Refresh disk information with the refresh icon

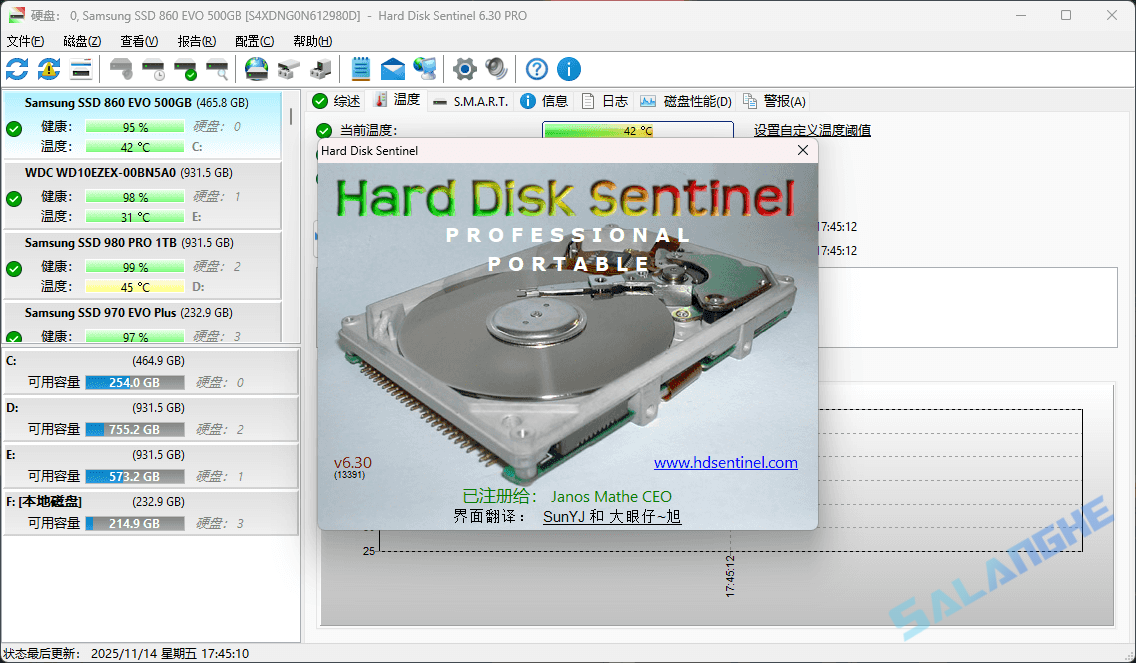pos(16,69)
